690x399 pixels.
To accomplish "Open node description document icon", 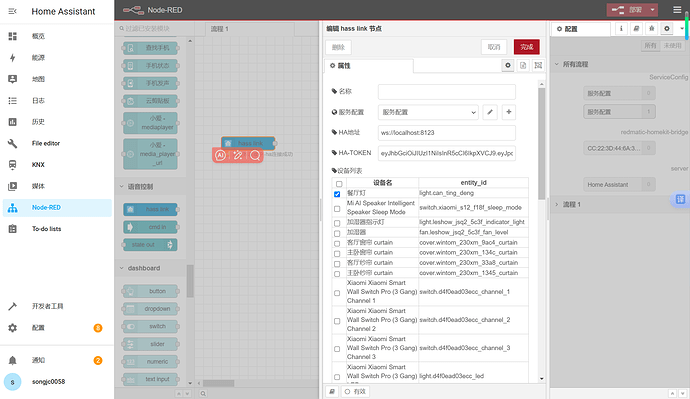I will 523,65.
